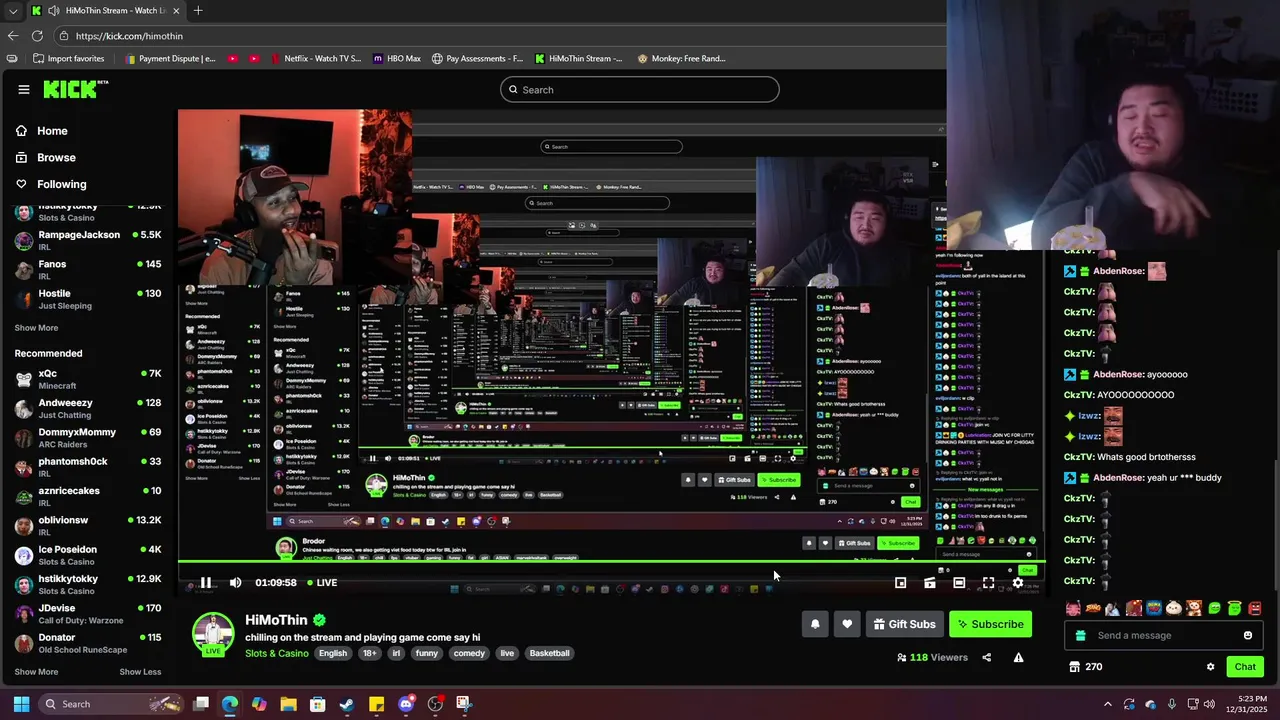This screenshot has width=1280, height=720.
Task: Select the comedy tag
Action: pos(469,653)
